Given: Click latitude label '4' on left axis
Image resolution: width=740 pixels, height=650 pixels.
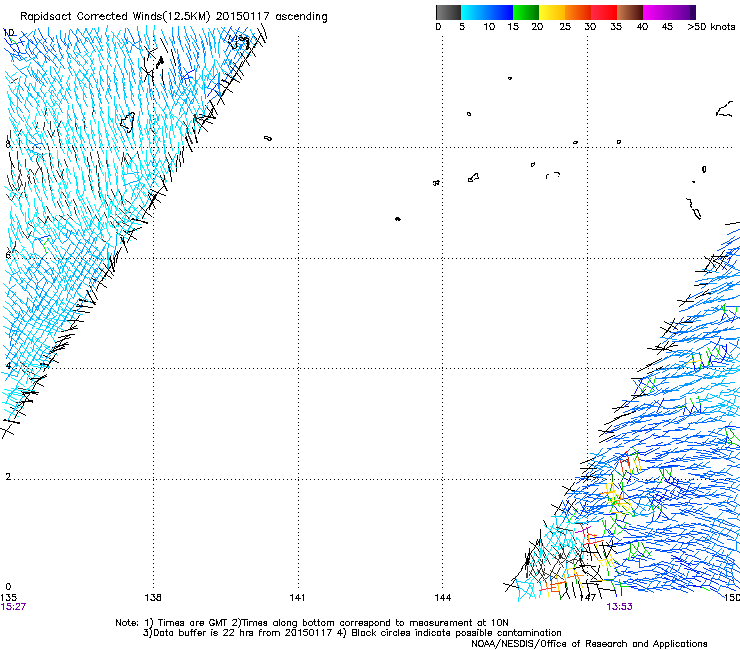Looking at the screenshot, I should 8,366.
